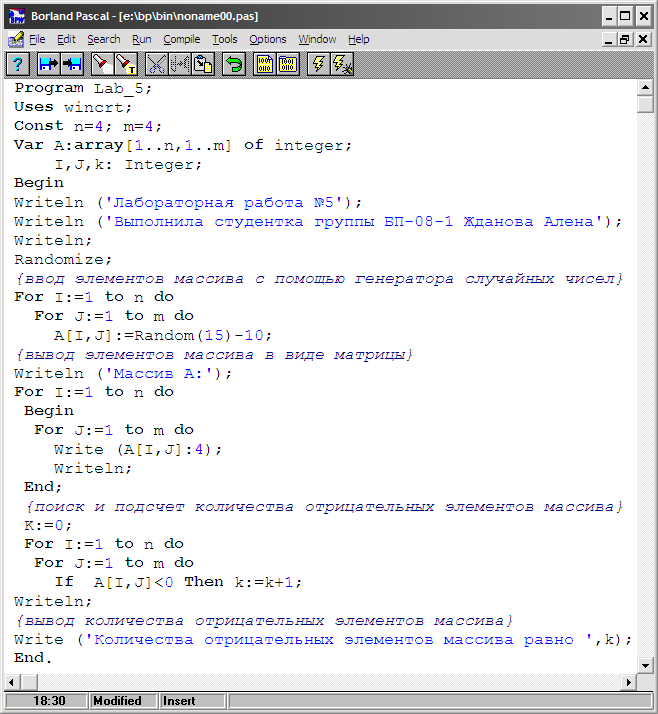Click the 'I,J,k: Integer;' declaration line
The image size is (658, 714).
coord(128,164)
